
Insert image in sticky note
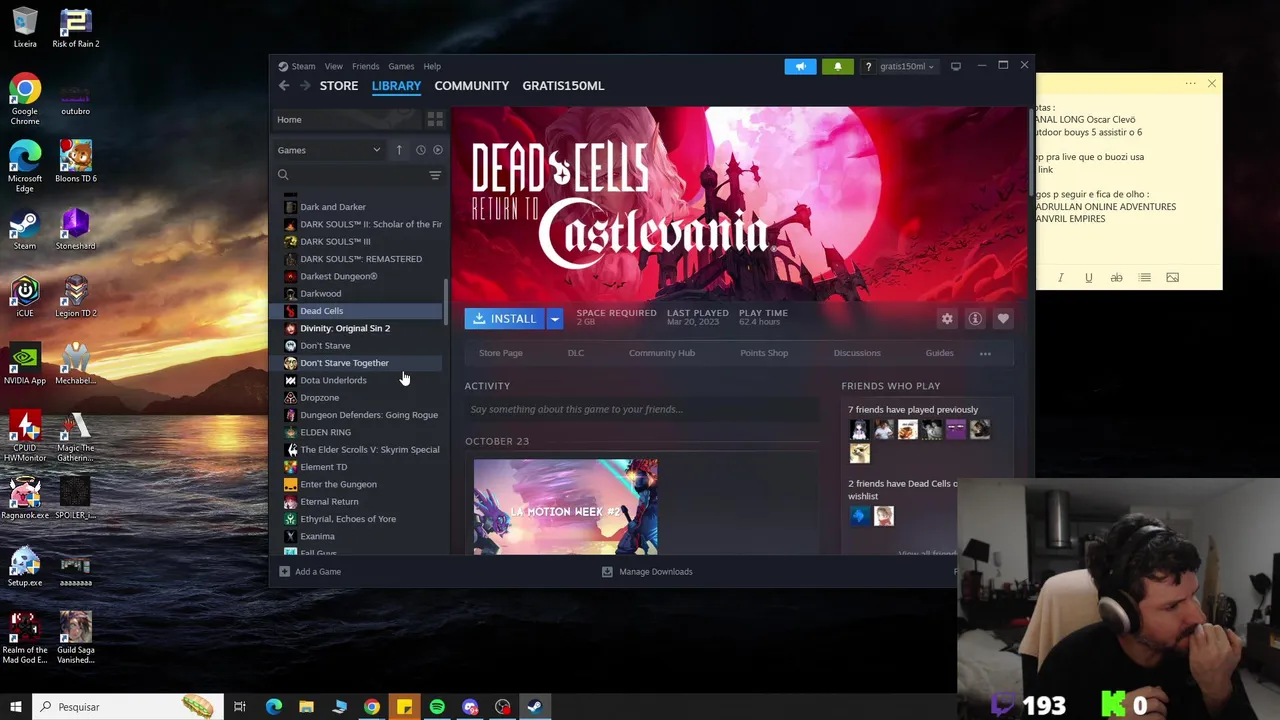pos(1172,278)
